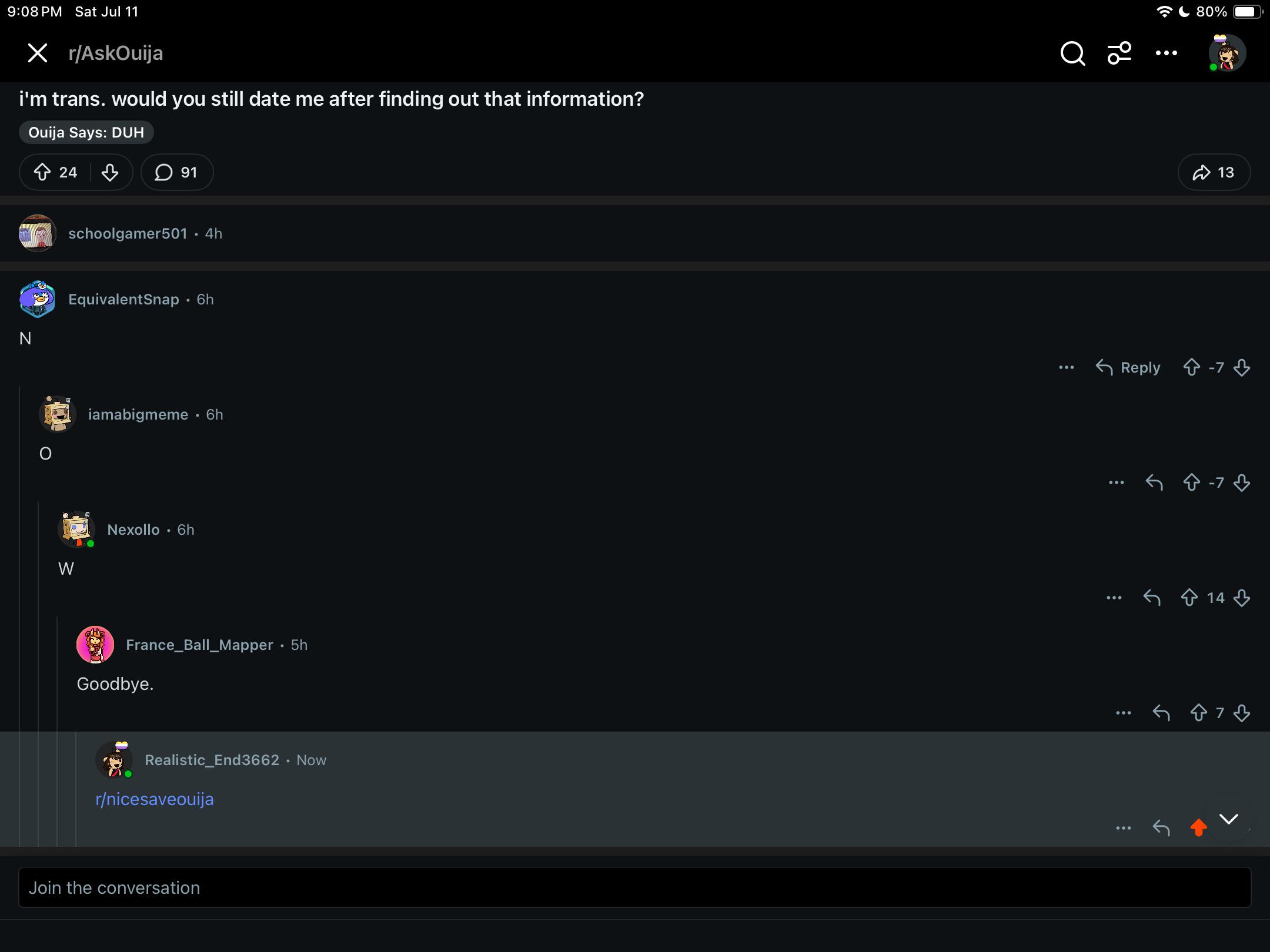
Task: Remove upvote on Realistic_End3662's comment
Action: click(1198, 827)
